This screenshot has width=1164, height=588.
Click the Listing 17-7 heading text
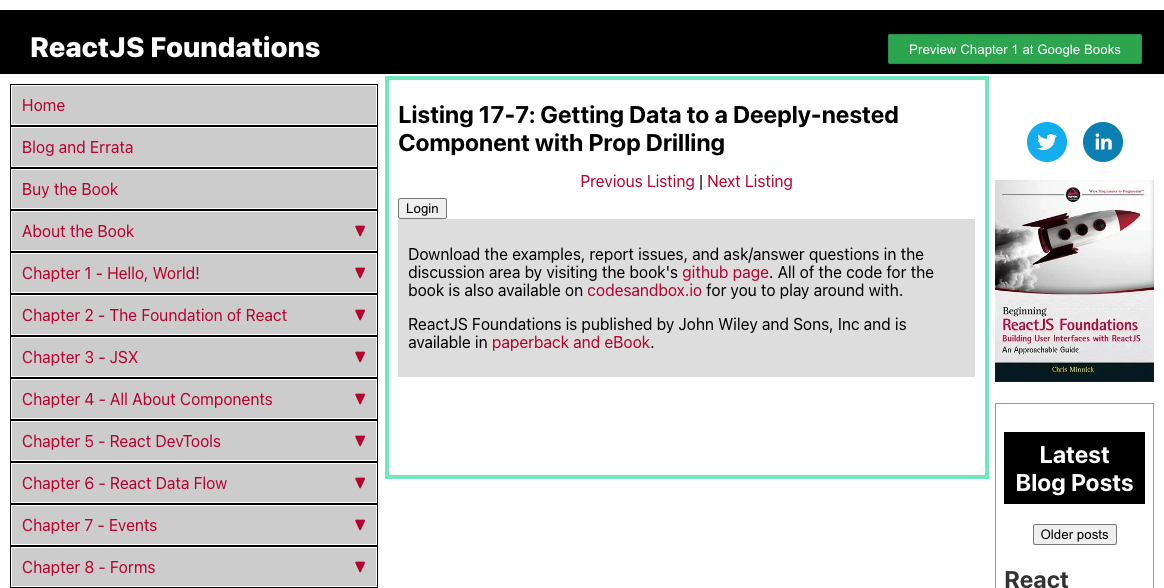click(648, 128)
